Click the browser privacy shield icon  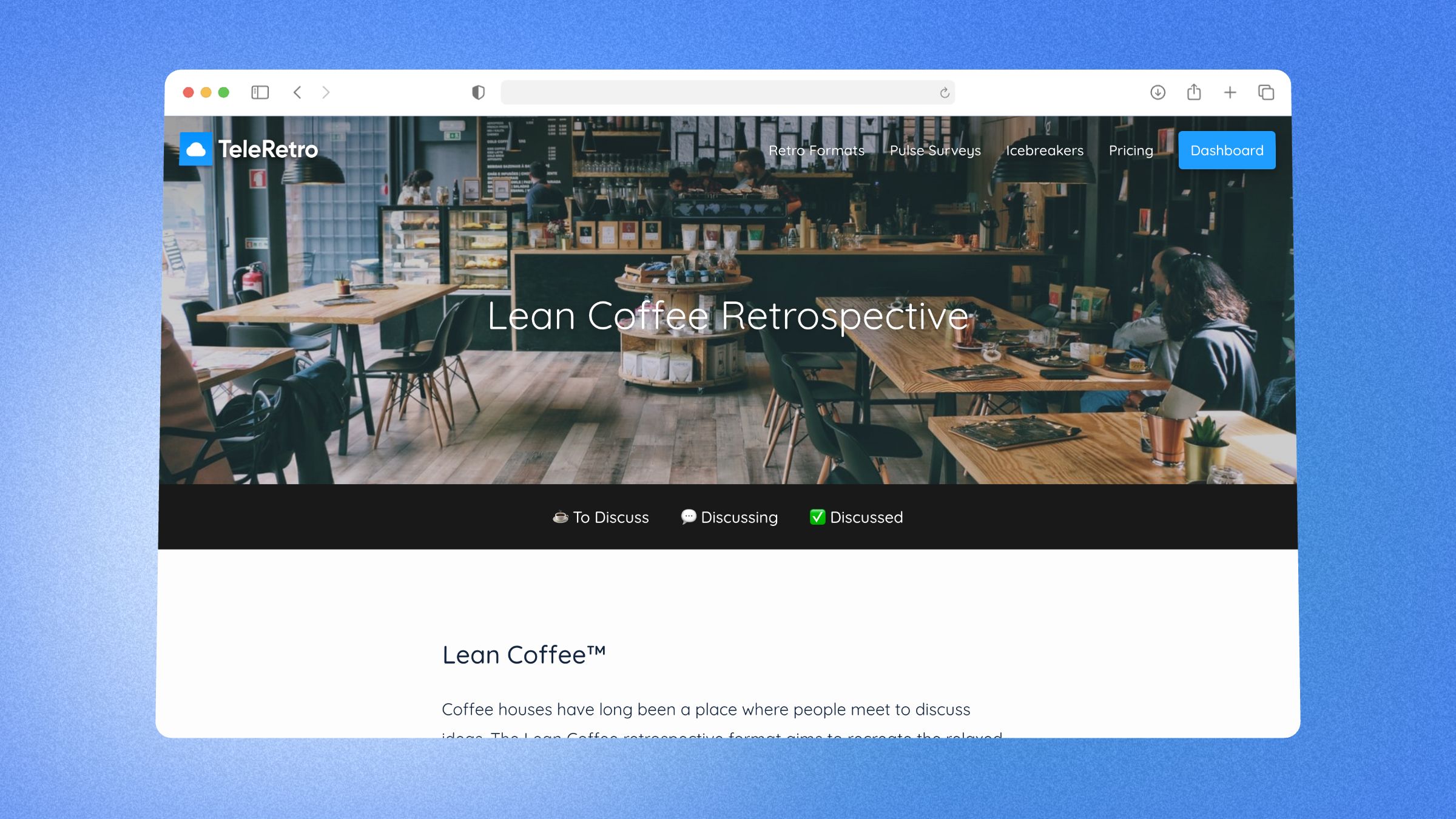click(478, 92)
